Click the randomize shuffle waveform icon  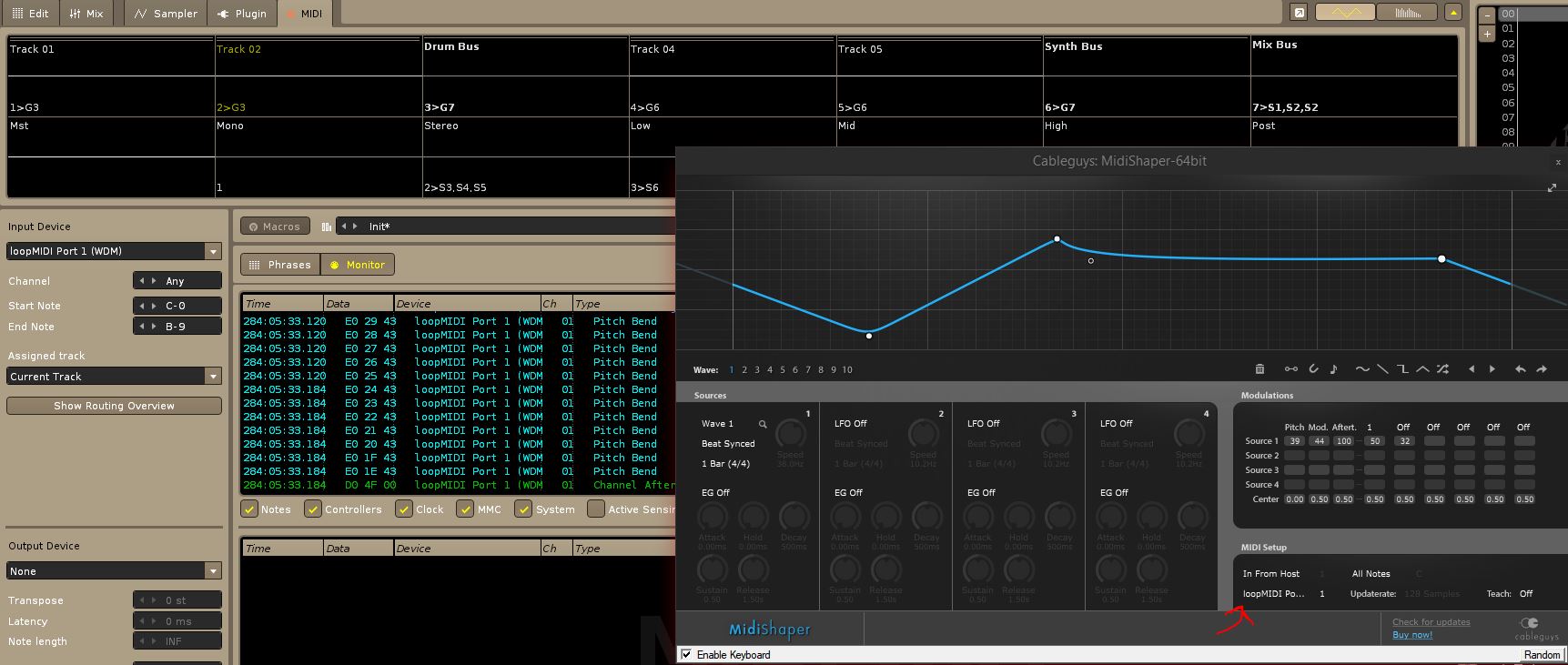[x=1442, y=369]
